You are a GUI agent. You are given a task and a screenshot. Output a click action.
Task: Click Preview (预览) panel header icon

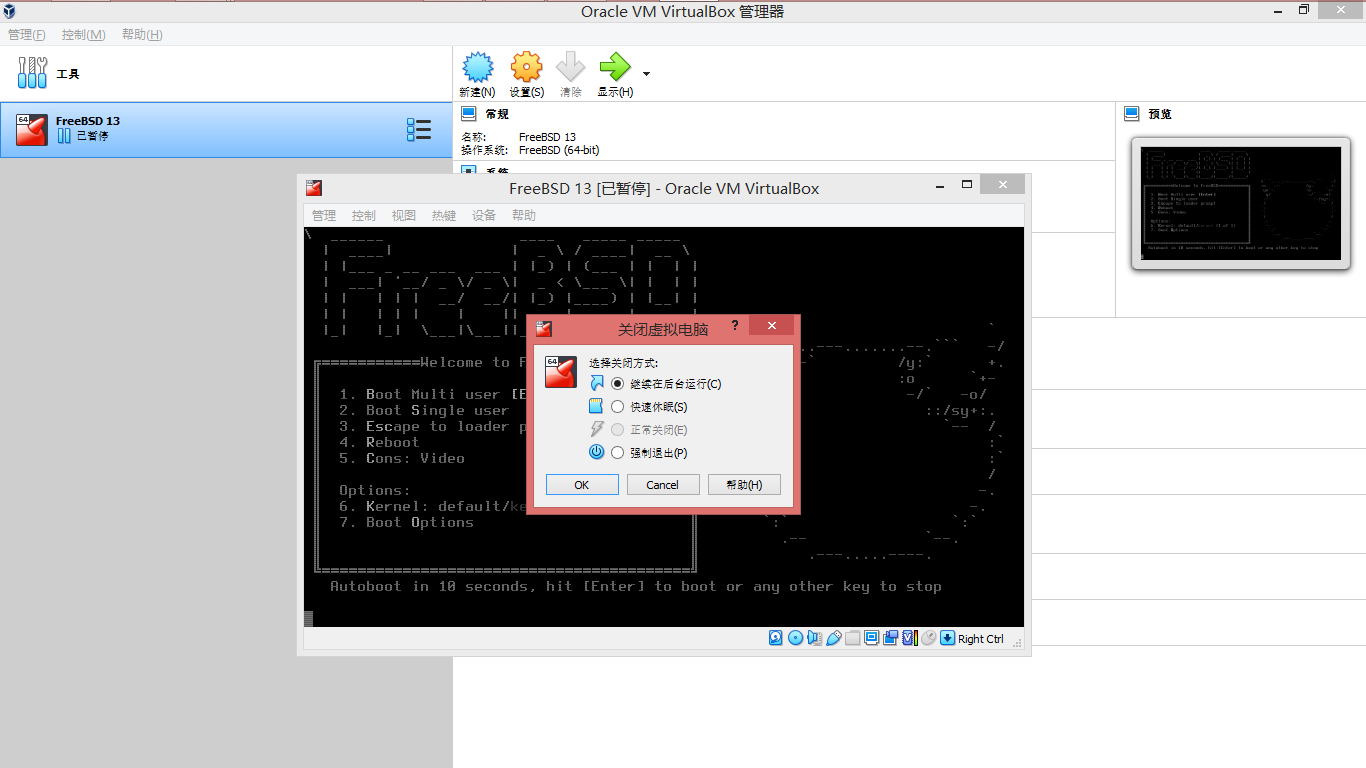1131,114
